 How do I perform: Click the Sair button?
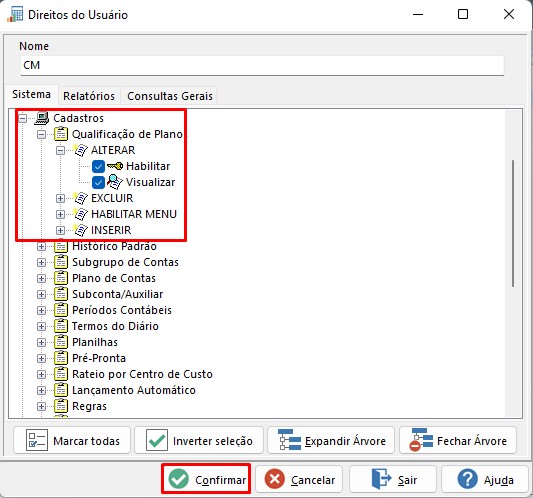393,479
